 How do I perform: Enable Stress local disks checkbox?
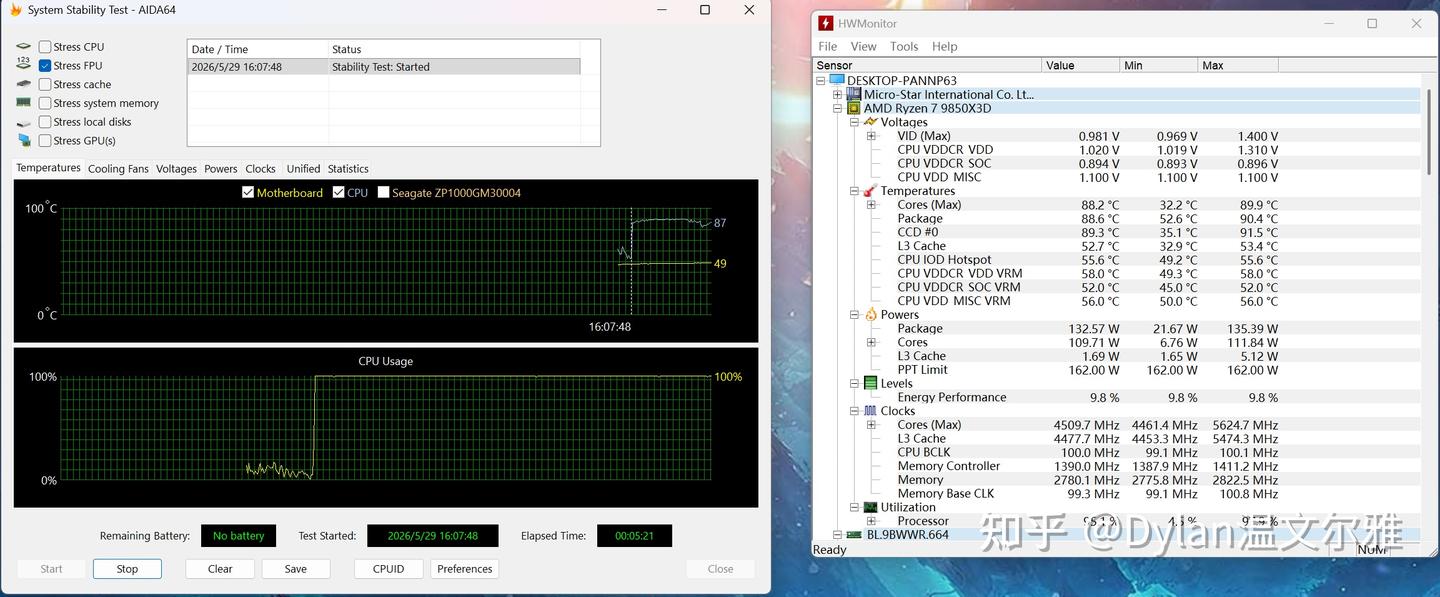pyautogui.click(x=45, y=122)
